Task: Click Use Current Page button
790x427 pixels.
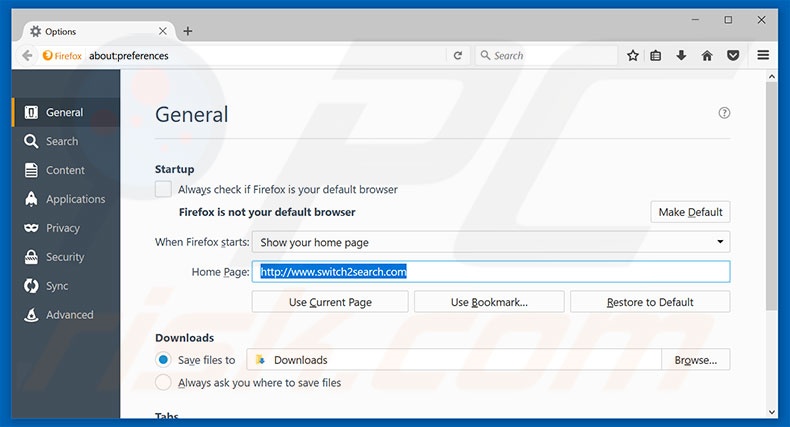Action: click(330, 302)
